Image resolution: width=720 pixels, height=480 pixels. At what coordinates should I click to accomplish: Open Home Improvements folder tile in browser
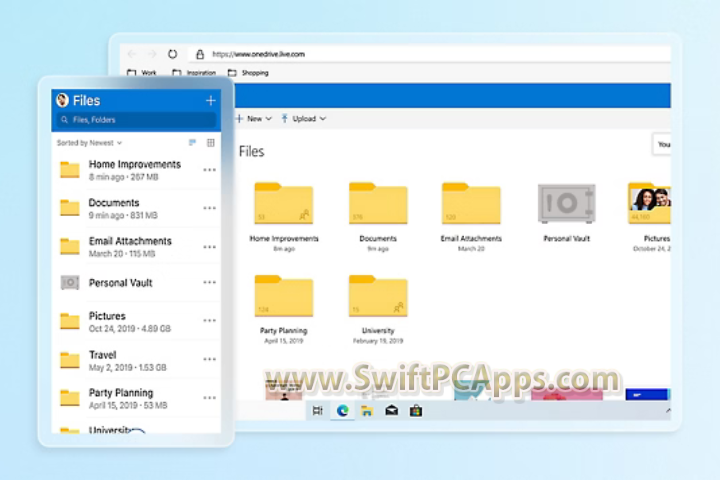point(284,216)
